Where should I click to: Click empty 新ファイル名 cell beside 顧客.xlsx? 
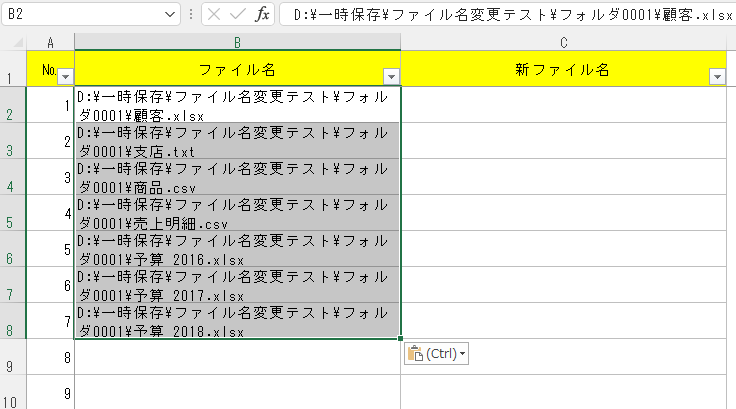tap(563, 105)
